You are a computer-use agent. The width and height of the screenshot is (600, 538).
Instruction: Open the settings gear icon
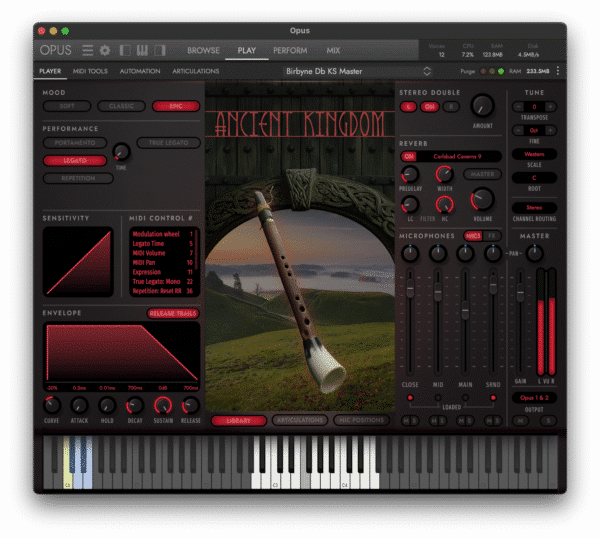click(105, 50)
